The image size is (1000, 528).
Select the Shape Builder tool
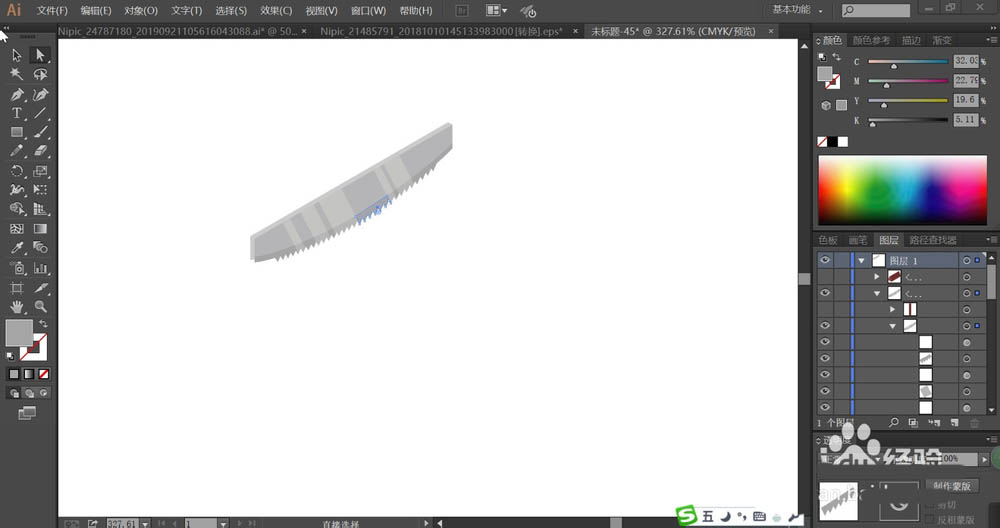click(17, 209)
